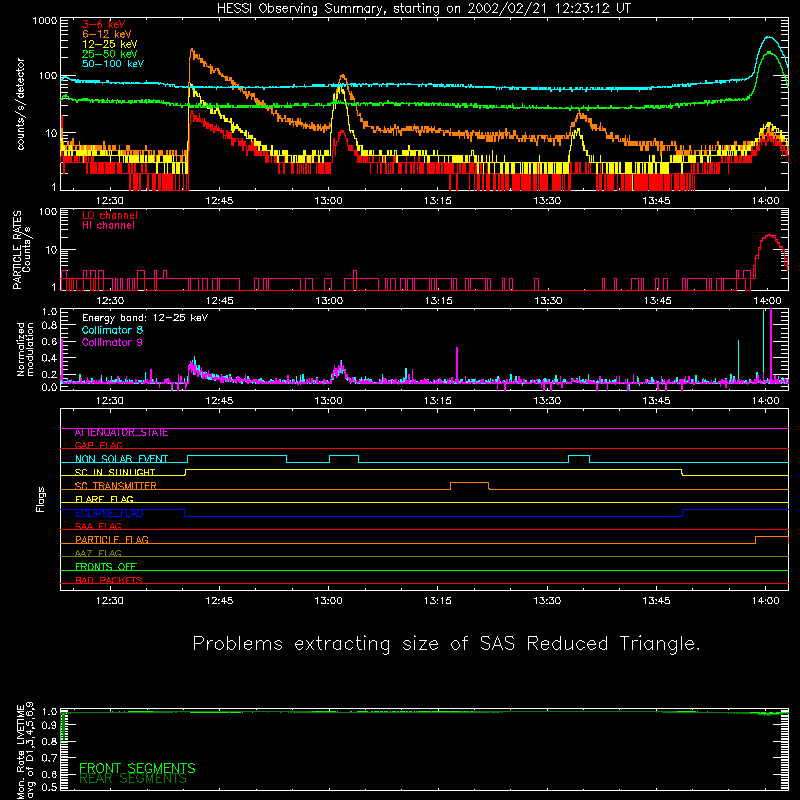Click the SAA_FLAG label
This screenshot has width=800, height=800.
[x=98, y=526]
